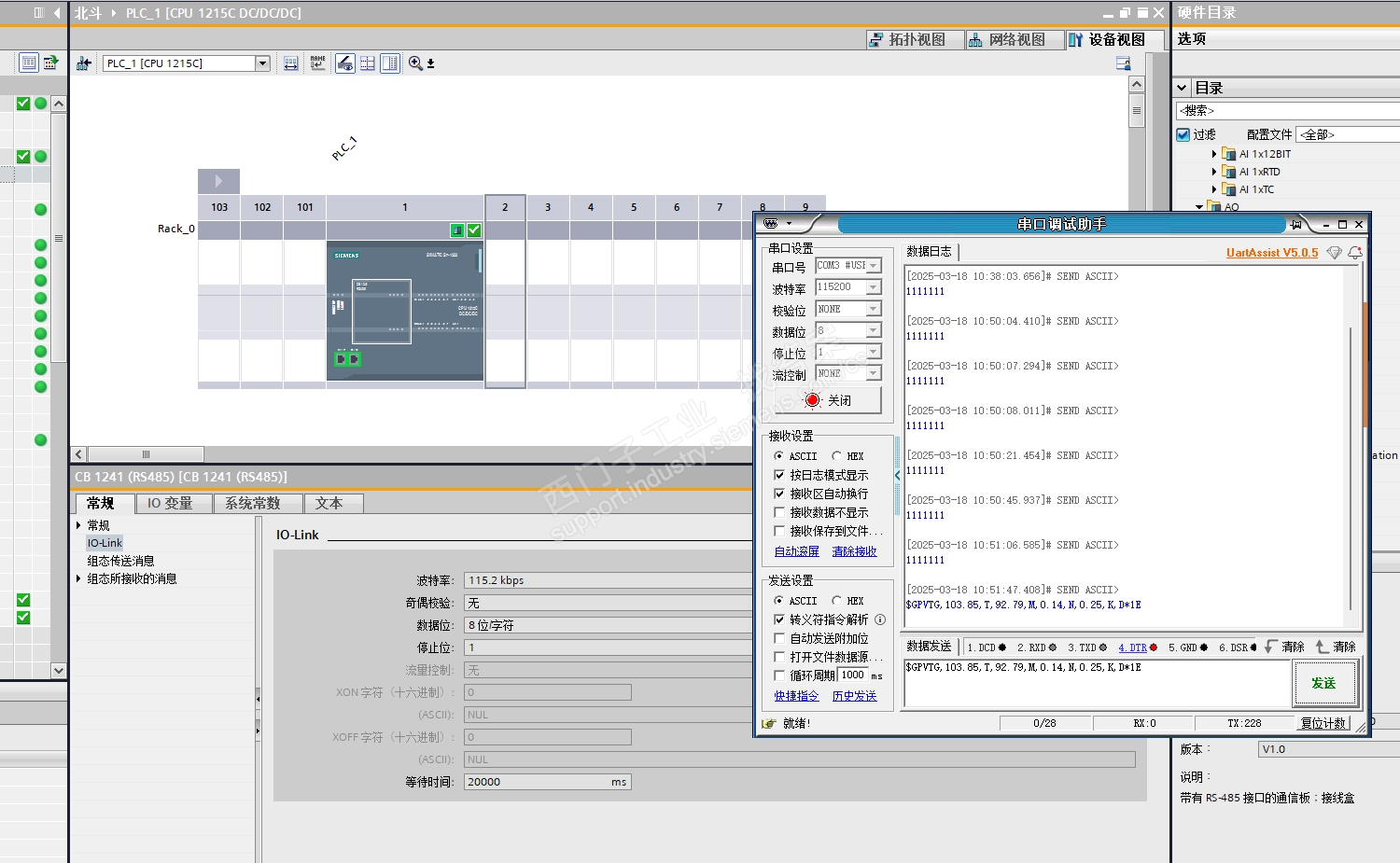Image resolution: width=1400 pixels, height=863 pixels.
Task: Expand the AI 1xRTD catalog folder
Action: tap(1214, 172)
